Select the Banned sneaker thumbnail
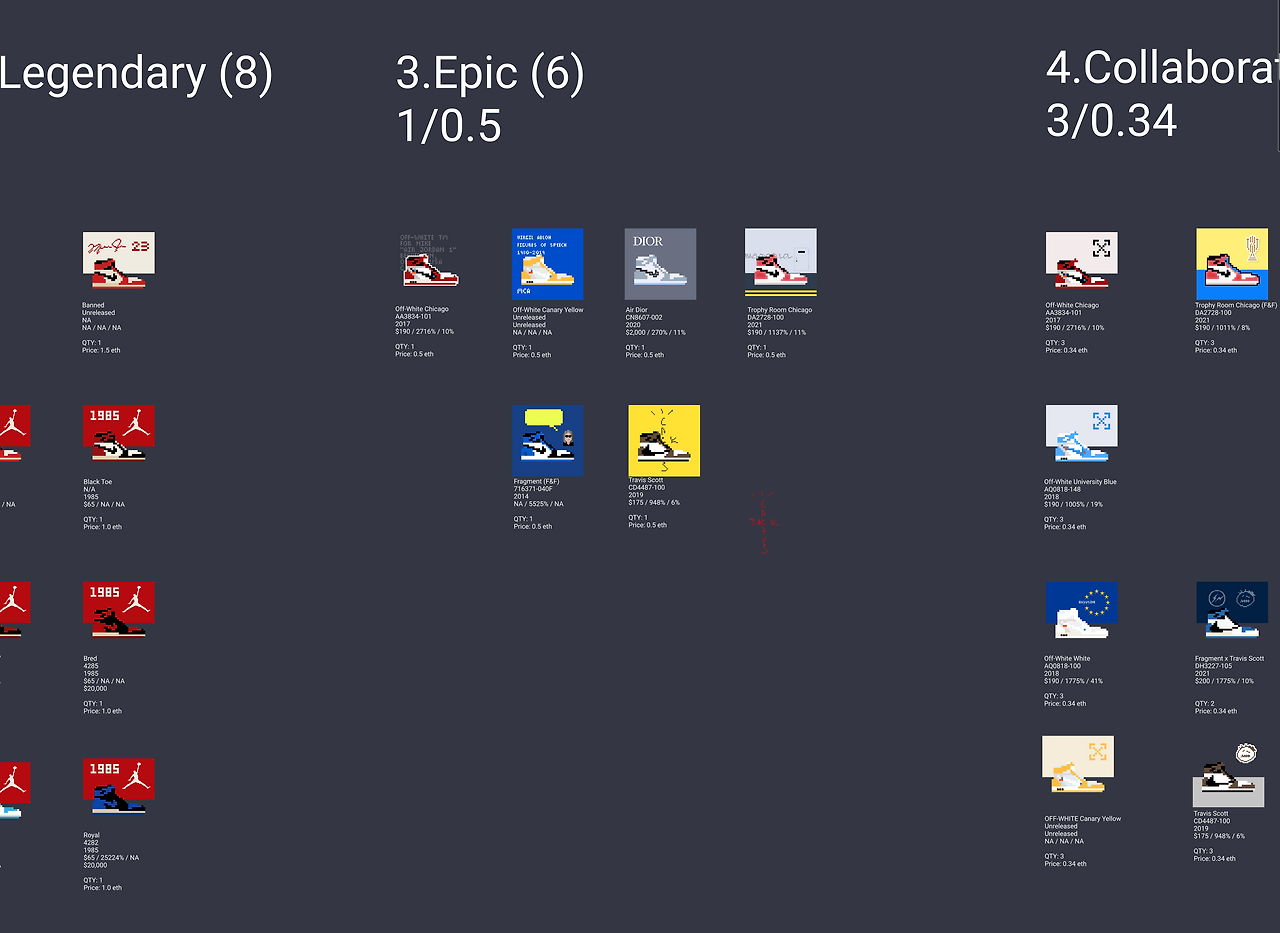 tap(118, 261)
